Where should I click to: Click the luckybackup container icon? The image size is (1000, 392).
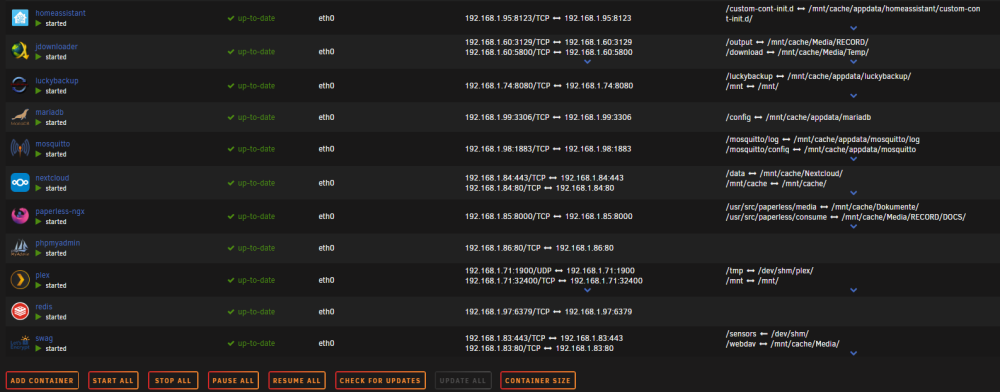[20, 85]
